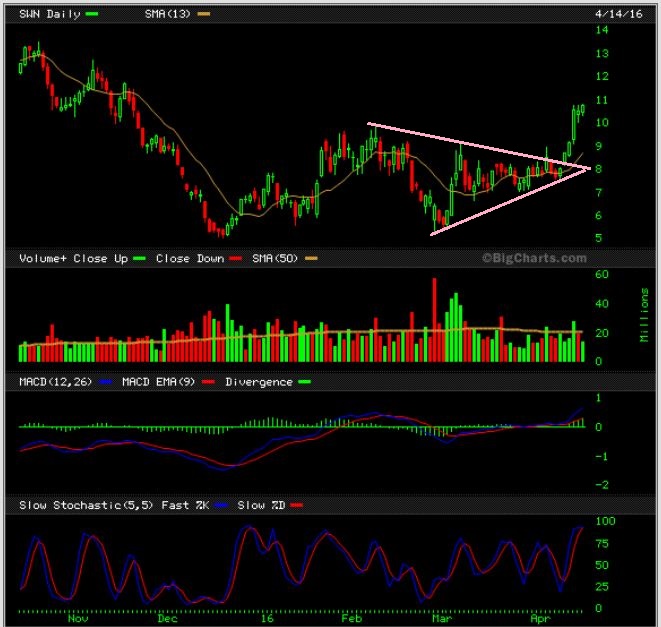This screenshot has height=627, width=661.
Task: Click the green Divergence legend swatch
Action: click(x=304, y=382)
